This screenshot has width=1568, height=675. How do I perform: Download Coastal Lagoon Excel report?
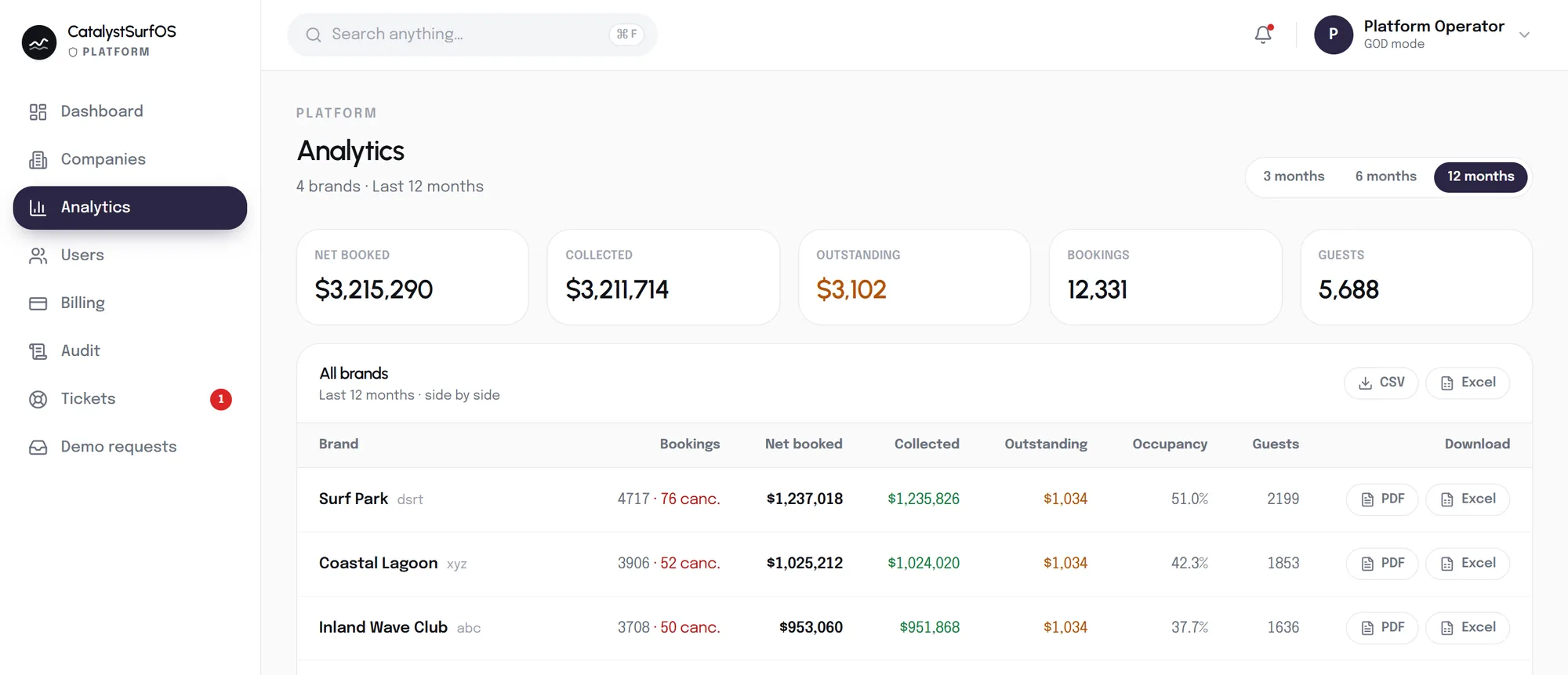(x=1468, y=564)
